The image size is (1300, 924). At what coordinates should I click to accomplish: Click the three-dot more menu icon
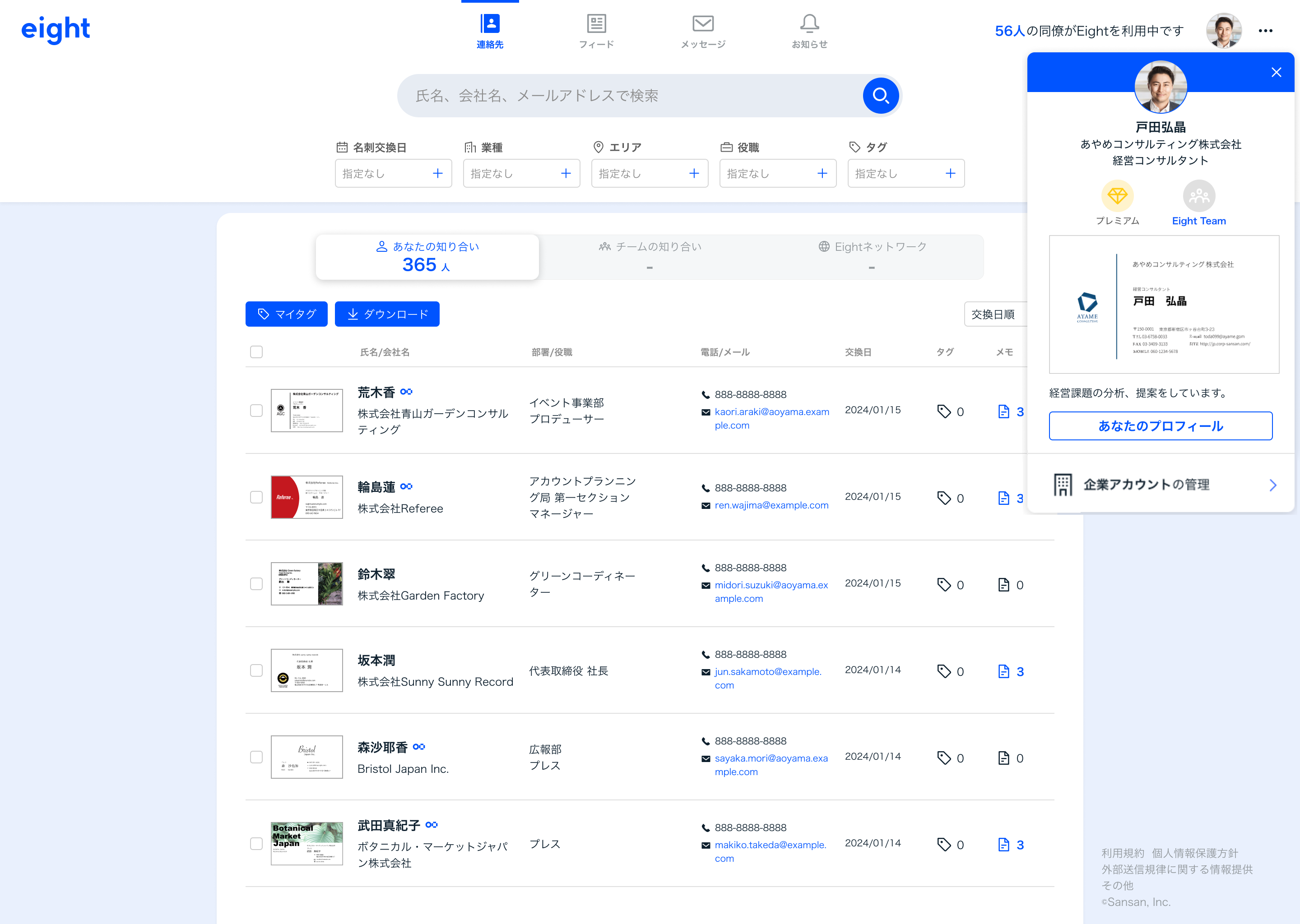click(x=1265, y=31)
